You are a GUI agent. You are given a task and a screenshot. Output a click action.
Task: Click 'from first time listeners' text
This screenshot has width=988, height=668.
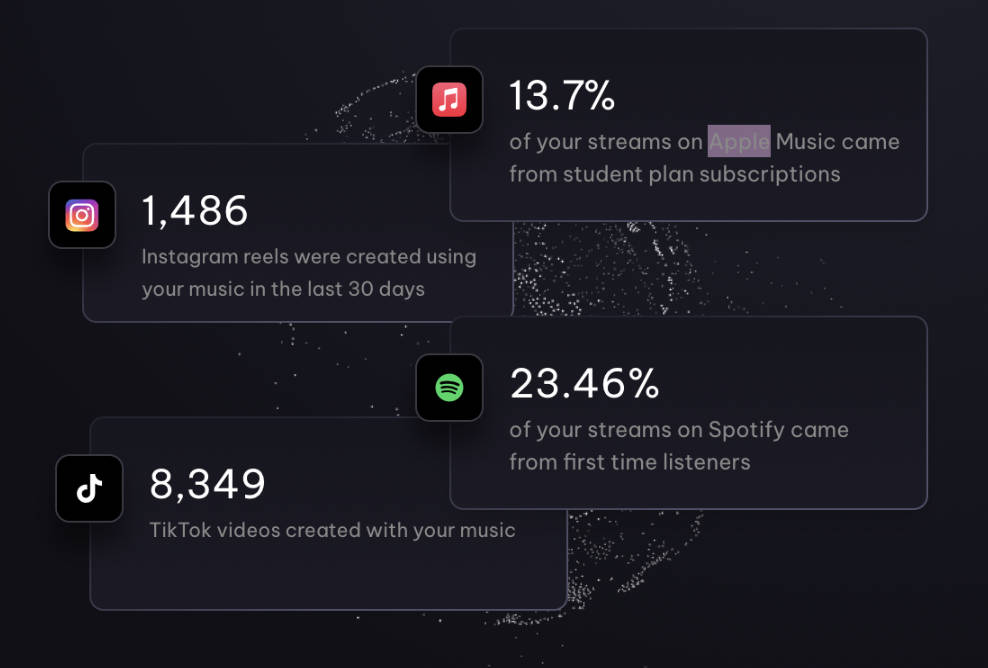coord(629,463)
